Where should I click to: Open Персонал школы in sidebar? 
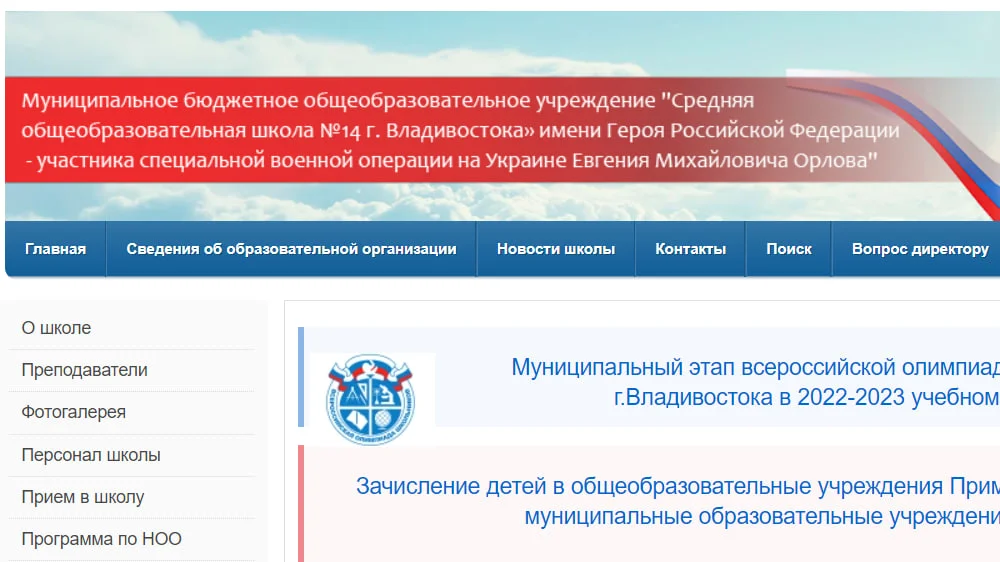point(90,455)
